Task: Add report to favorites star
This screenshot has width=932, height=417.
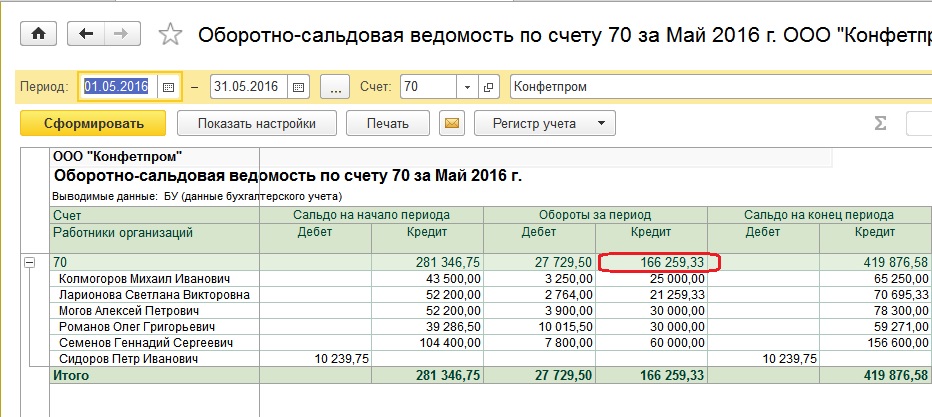Action: 170,34
